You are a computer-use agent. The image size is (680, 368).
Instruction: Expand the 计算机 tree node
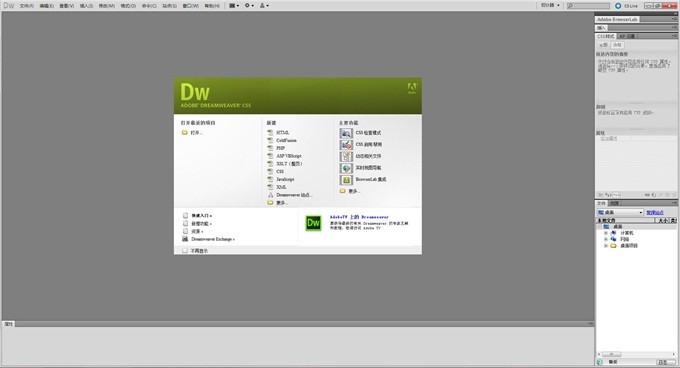[606, 233]
